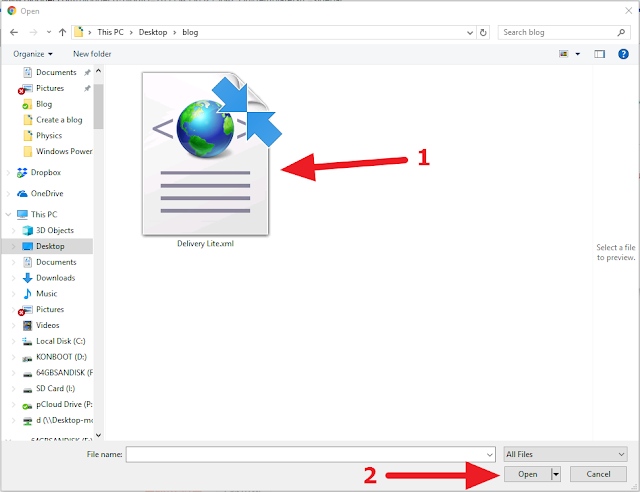Image resolution: width=640 pixels, height=492 pixels.
Task: Create a New folder
Action: coord(92,54)
